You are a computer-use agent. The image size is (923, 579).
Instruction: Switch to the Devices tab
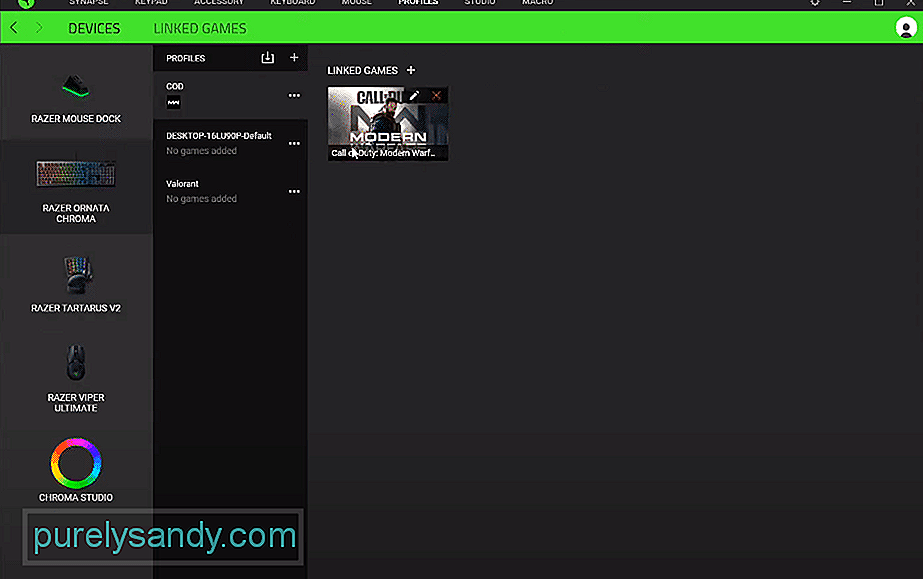pyautogui.click(x=94, y=28)
